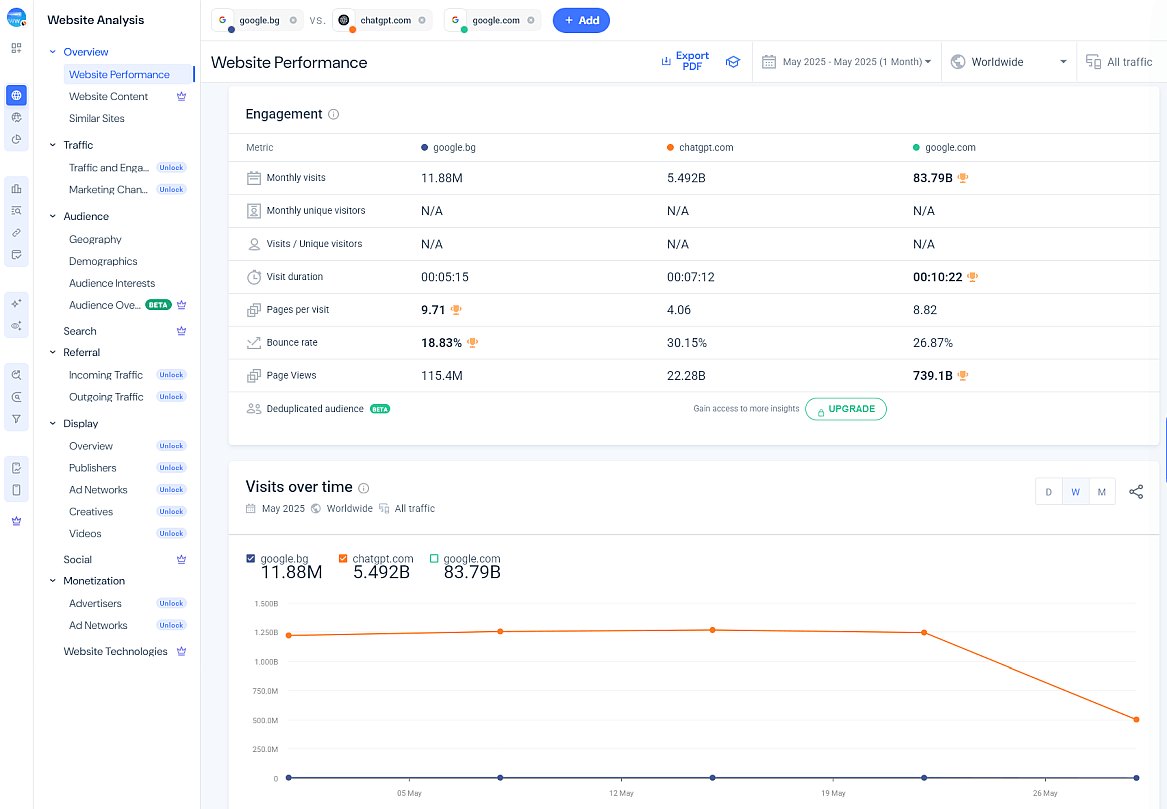The height and width of the screenshot is (809, 1167).
Task: Click the google.bg favicon chip icon
Action: coord(223,20)
